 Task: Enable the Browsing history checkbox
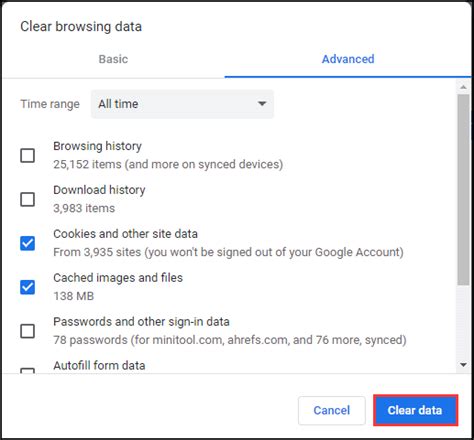click(27, 155)
